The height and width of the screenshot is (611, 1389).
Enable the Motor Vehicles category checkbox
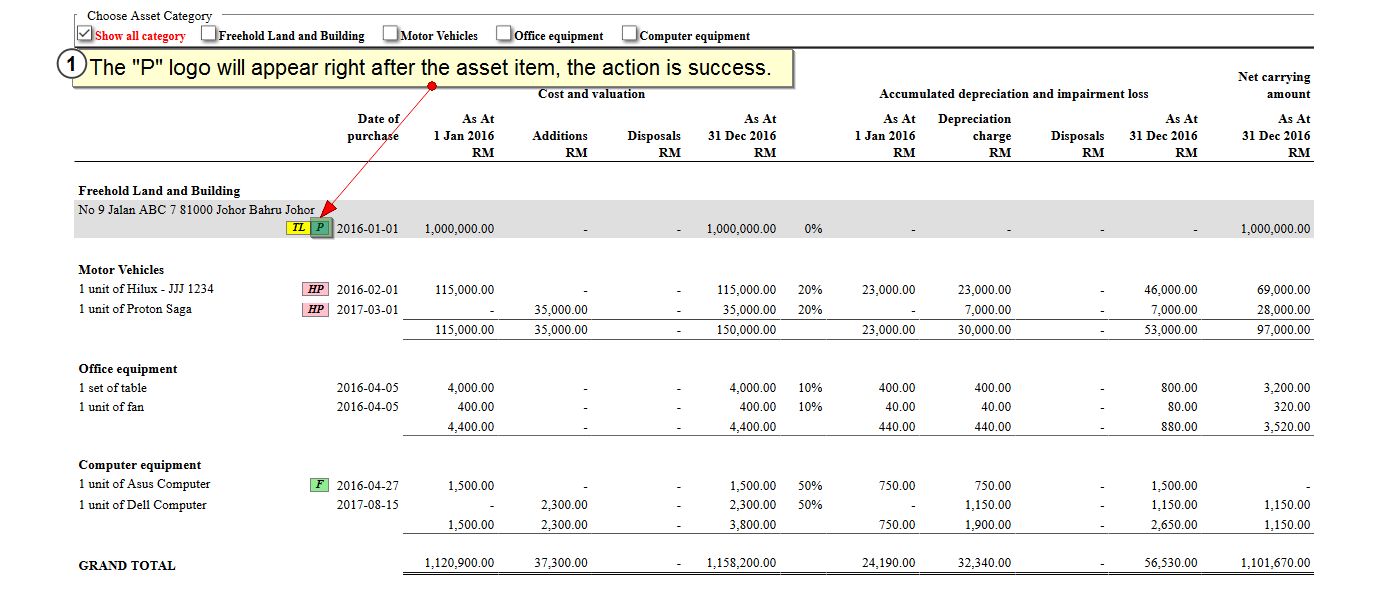tap(391, 34)
